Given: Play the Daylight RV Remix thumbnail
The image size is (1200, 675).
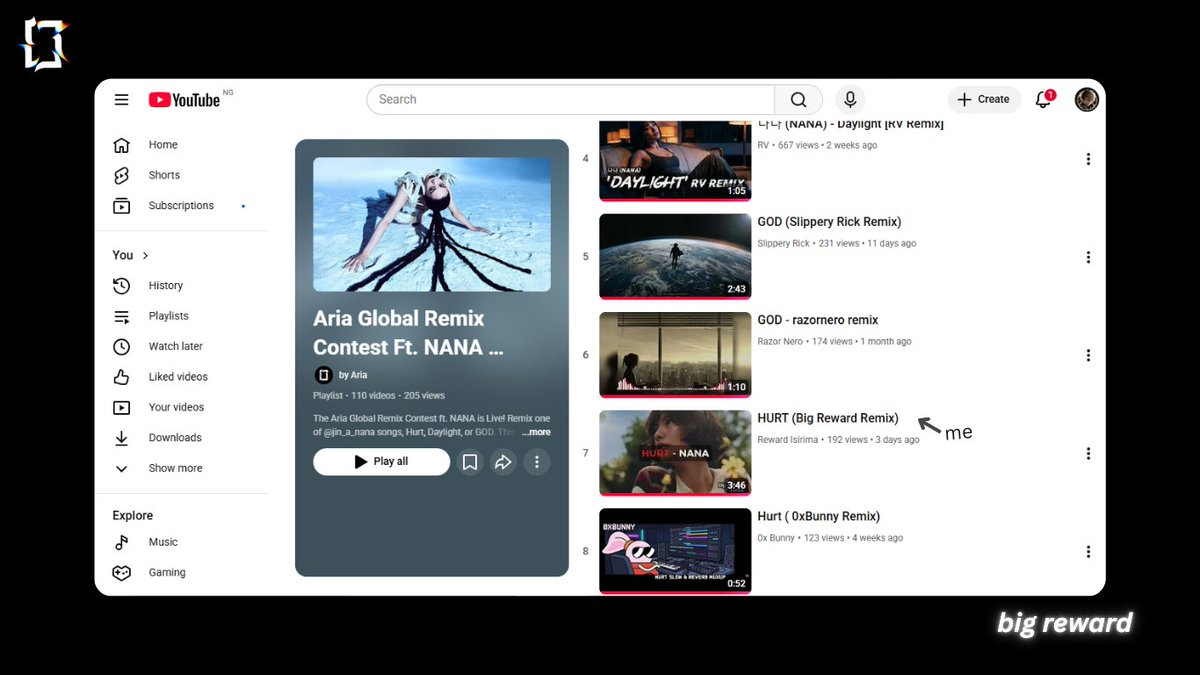Looking at the screenshot, I should point(675,160).
